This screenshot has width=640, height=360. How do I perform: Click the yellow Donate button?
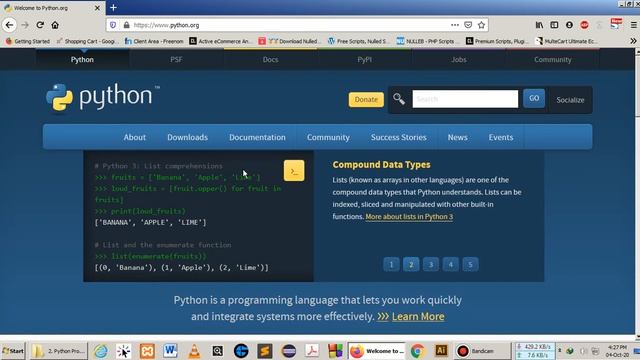click(x=366, y=100)
